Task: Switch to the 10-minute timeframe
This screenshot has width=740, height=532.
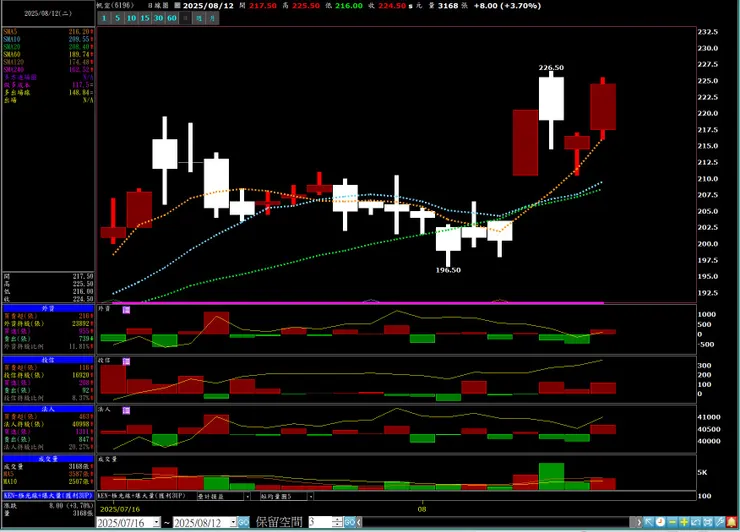Action: [x=131, y=18]
